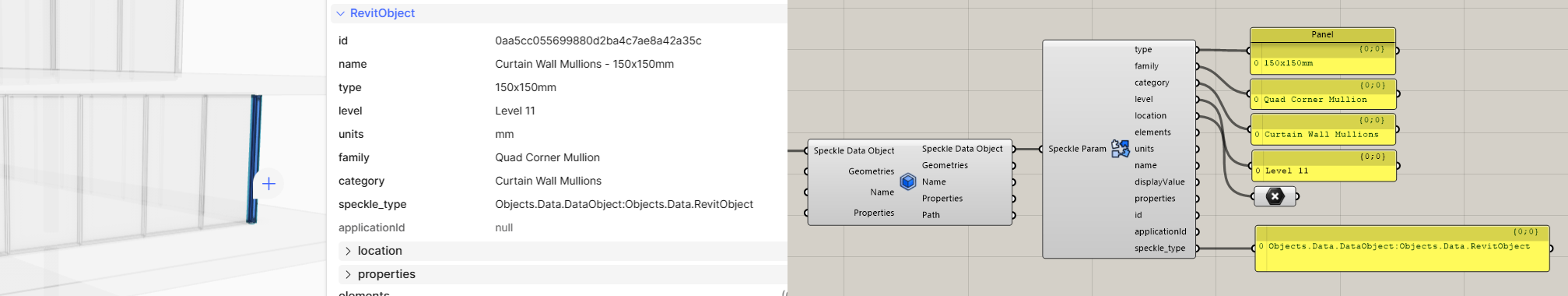Select family value Quad Corner Mullion in properties
Image resolution: width=1568 pixels, height=296 pixels.
tap(547, 157)
